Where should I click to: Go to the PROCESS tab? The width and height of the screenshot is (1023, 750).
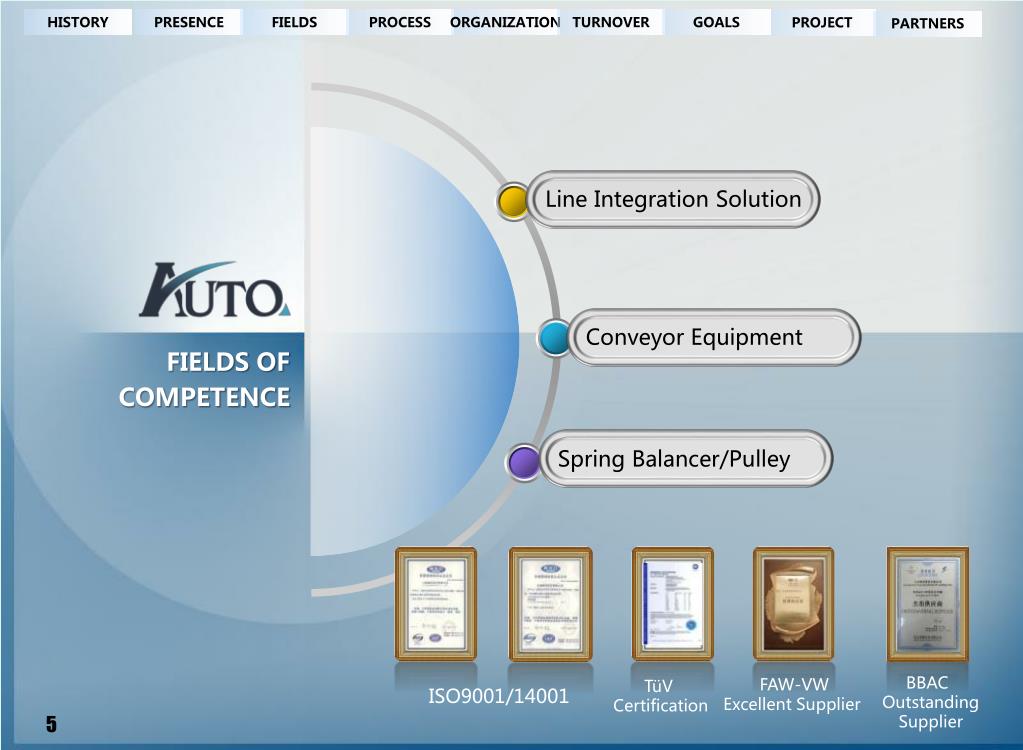click(399, 22)
